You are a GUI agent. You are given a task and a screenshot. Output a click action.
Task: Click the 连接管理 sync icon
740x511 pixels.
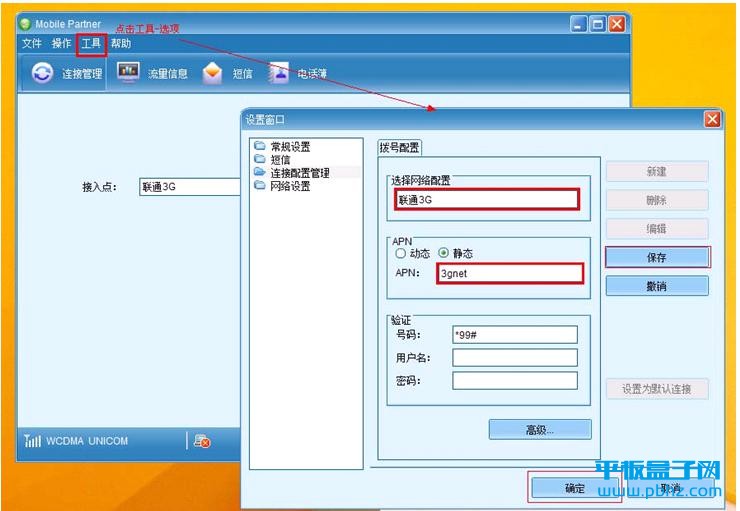pos(42,73)
